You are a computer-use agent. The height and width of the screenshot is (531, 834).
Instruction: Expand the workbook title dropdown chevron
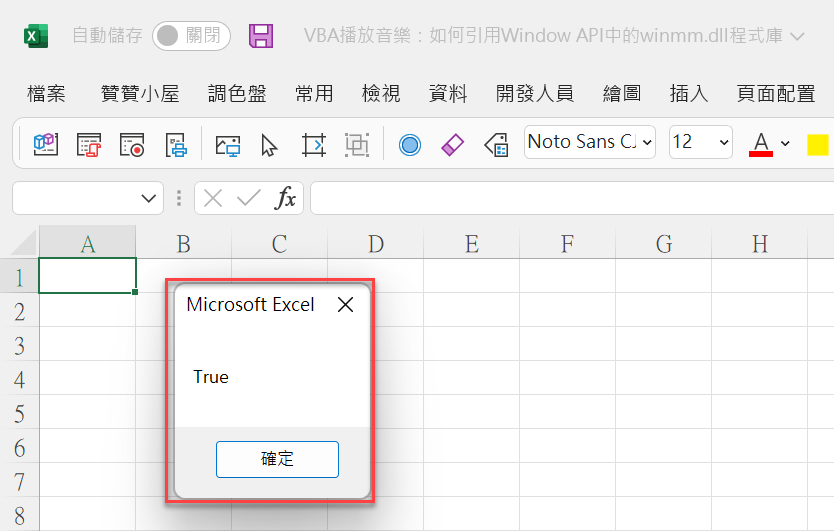(797, 36)
